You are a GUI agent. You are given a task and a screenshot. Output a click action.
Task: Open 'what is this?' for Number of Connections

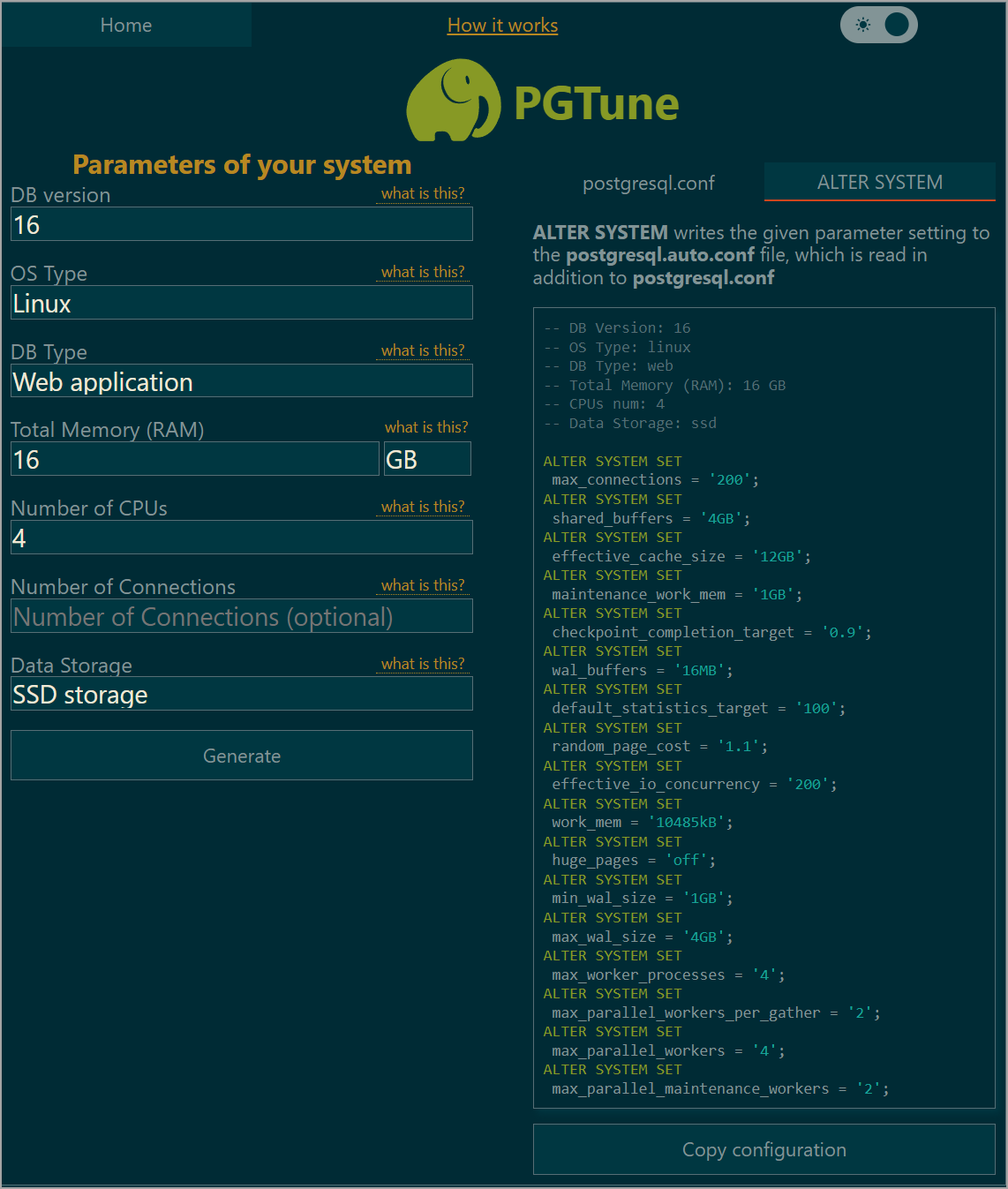coord(423,585)
